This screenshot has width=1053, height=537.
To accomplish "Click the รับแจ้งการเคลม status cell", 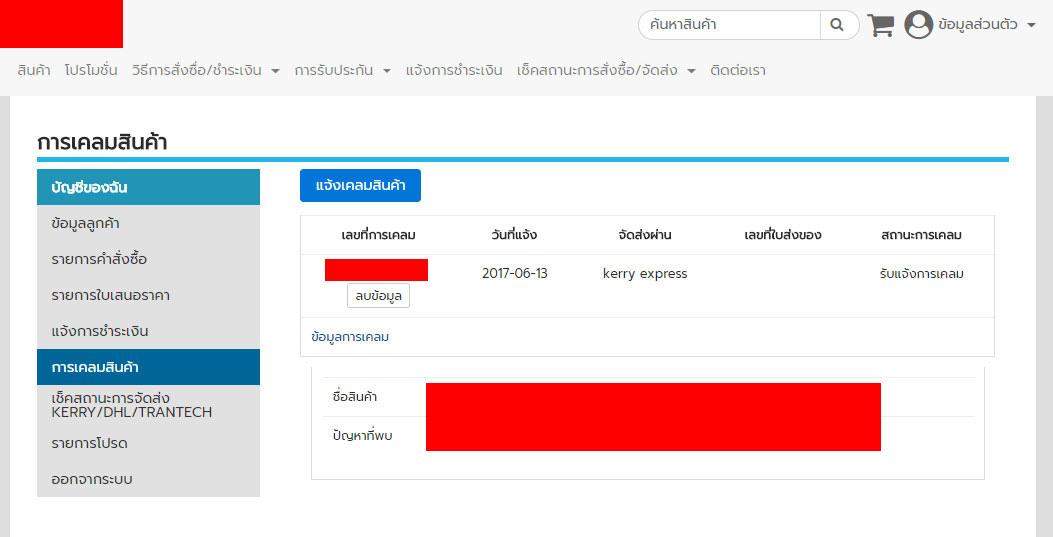I will 921,274.
